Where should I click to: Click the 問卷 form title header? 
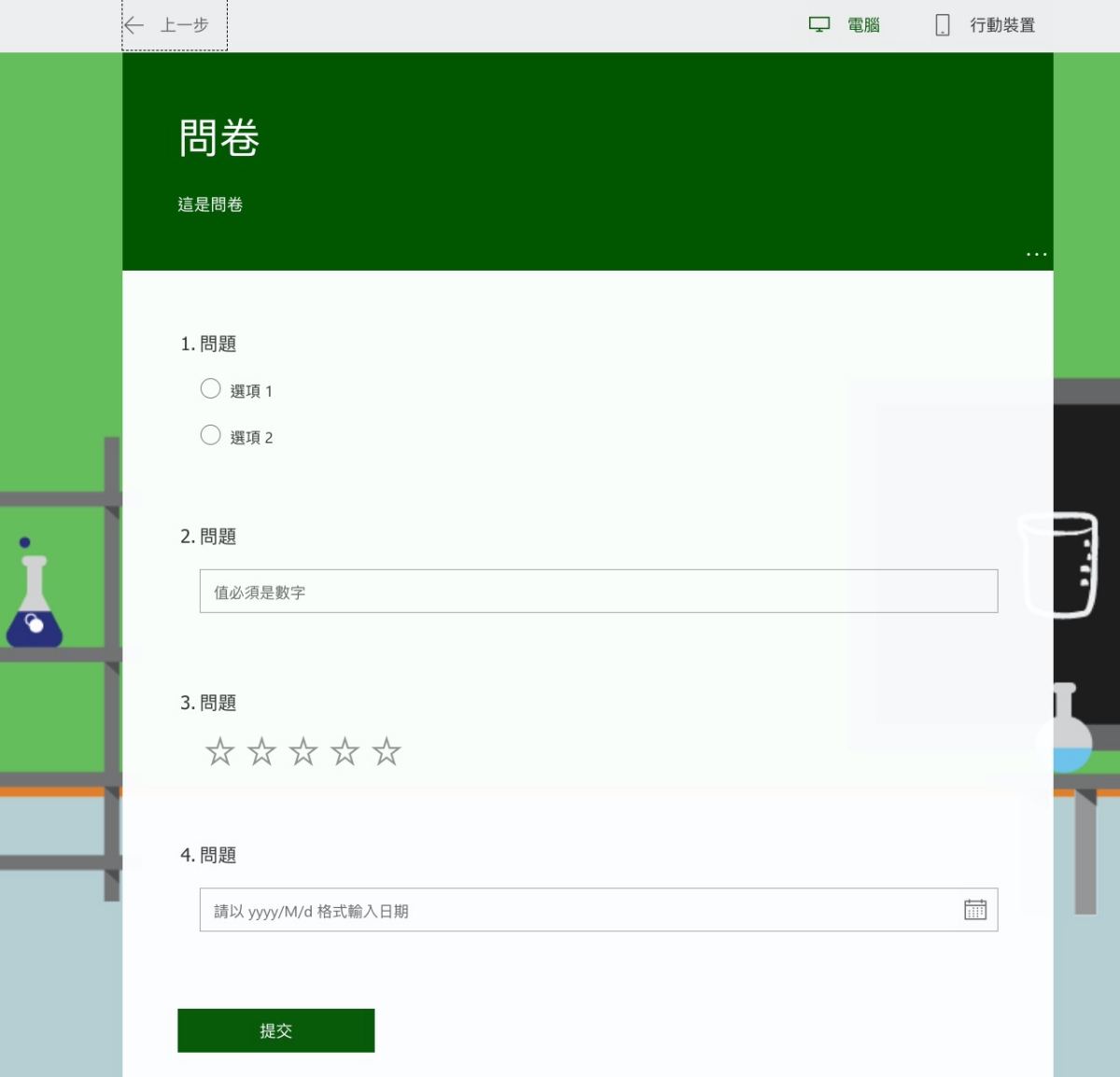tap(218, 138)
